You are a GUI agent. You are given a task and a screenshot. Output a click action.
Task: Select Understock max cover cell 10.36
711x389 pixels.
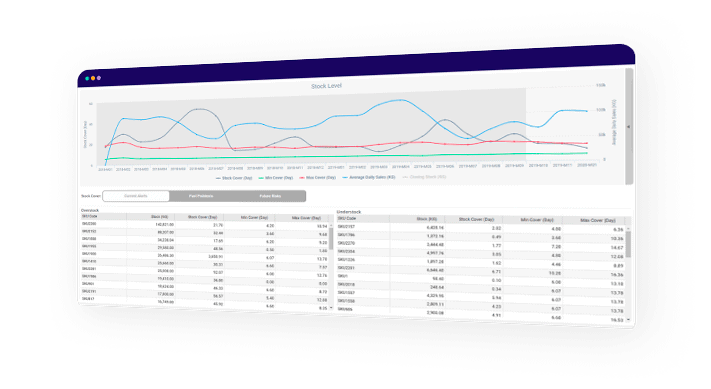click(x=617, y=239)
